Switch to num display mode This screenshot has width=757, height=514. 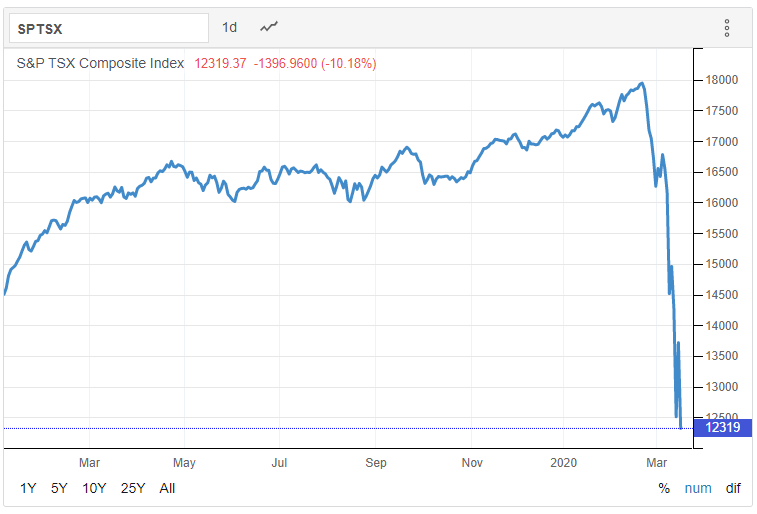[x=698, y=488]
